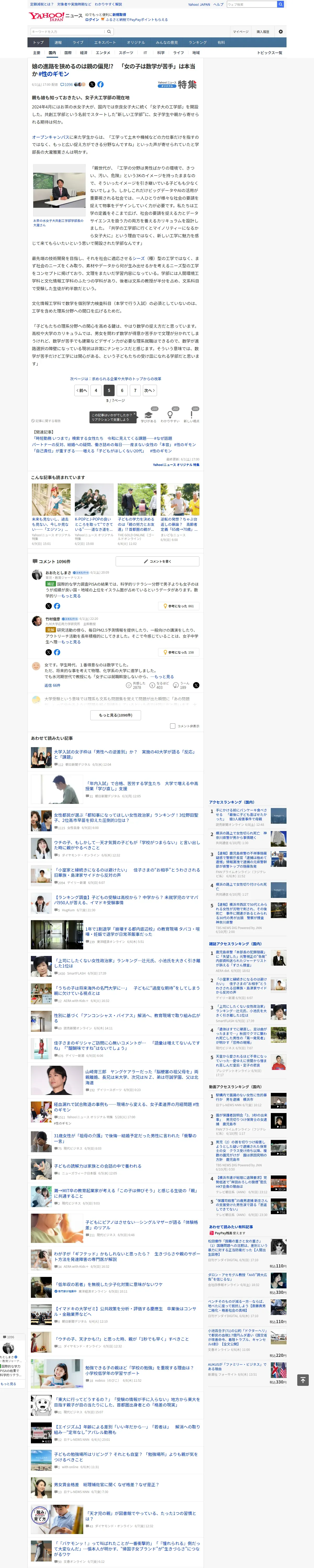The width and height of the screenshot is (314, 1568).
Task: Open the 経済 category tab
Action: (83, 53)
